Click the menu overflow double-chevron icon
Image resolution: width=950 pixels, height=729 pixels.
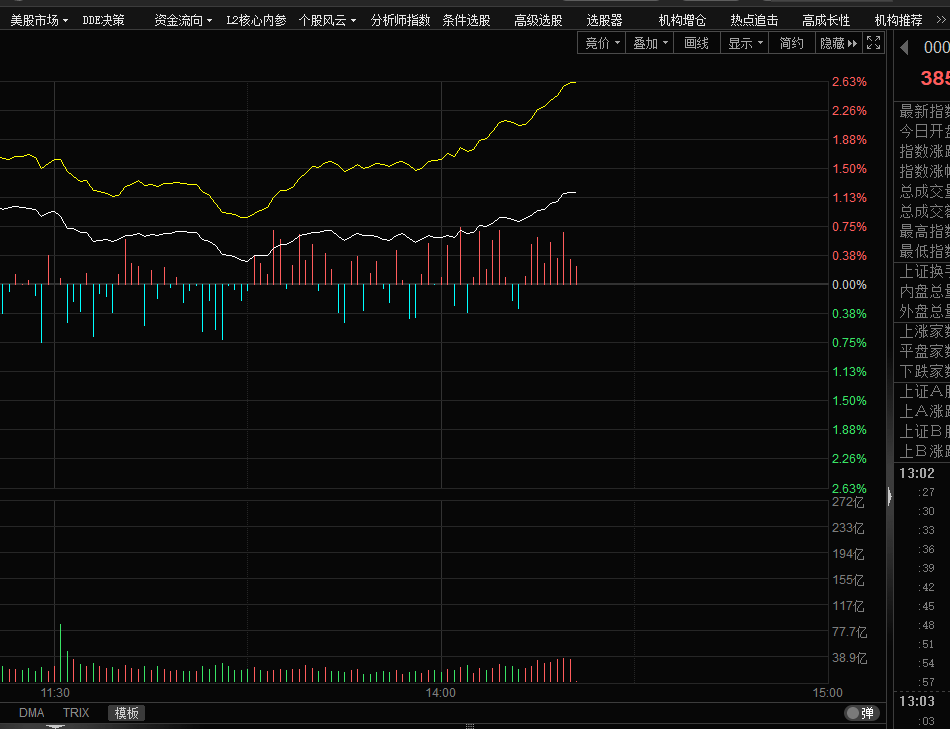point(940,19)
